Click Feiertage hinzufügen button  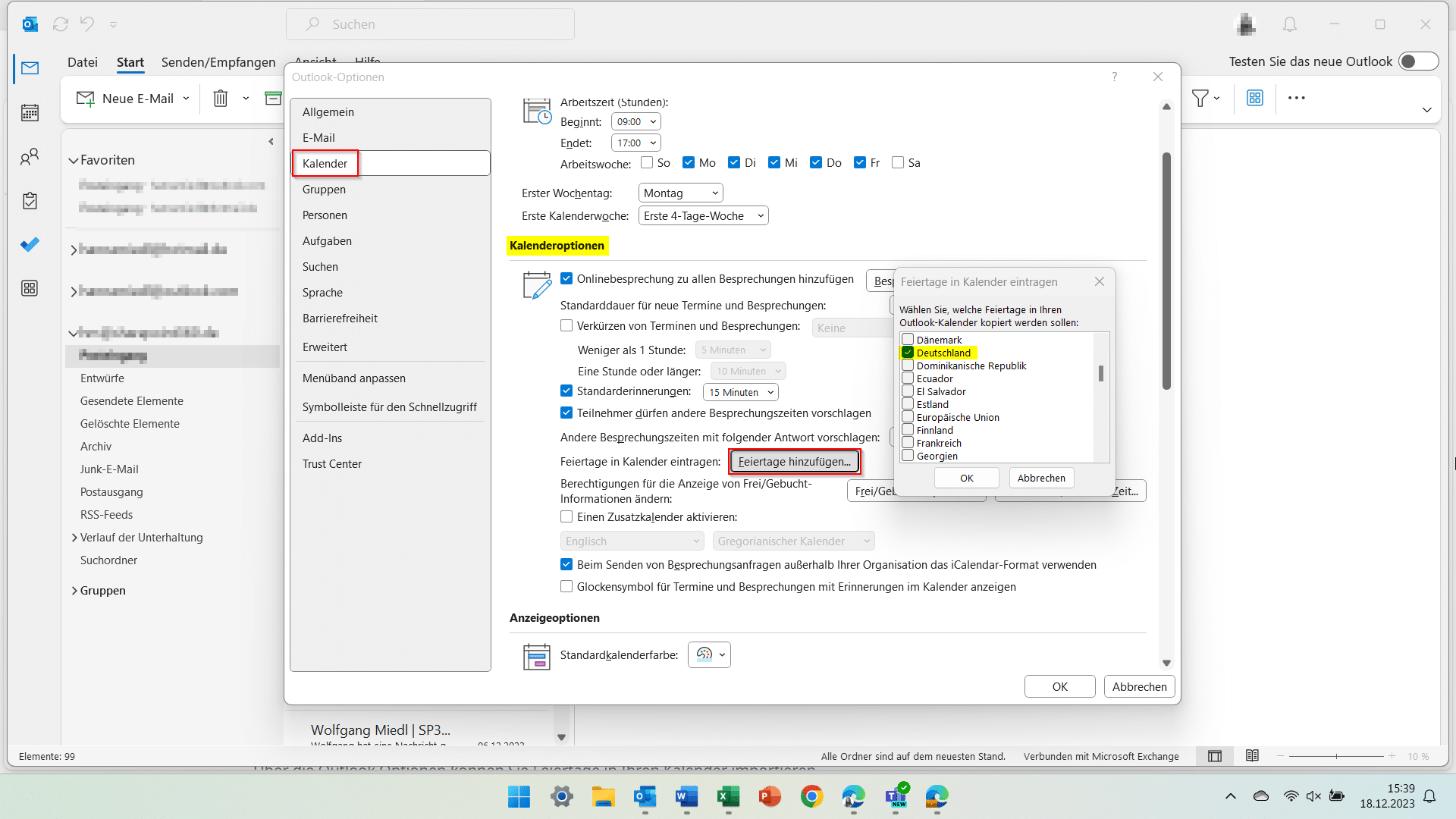pyautogui.click(x=794, y=462)
